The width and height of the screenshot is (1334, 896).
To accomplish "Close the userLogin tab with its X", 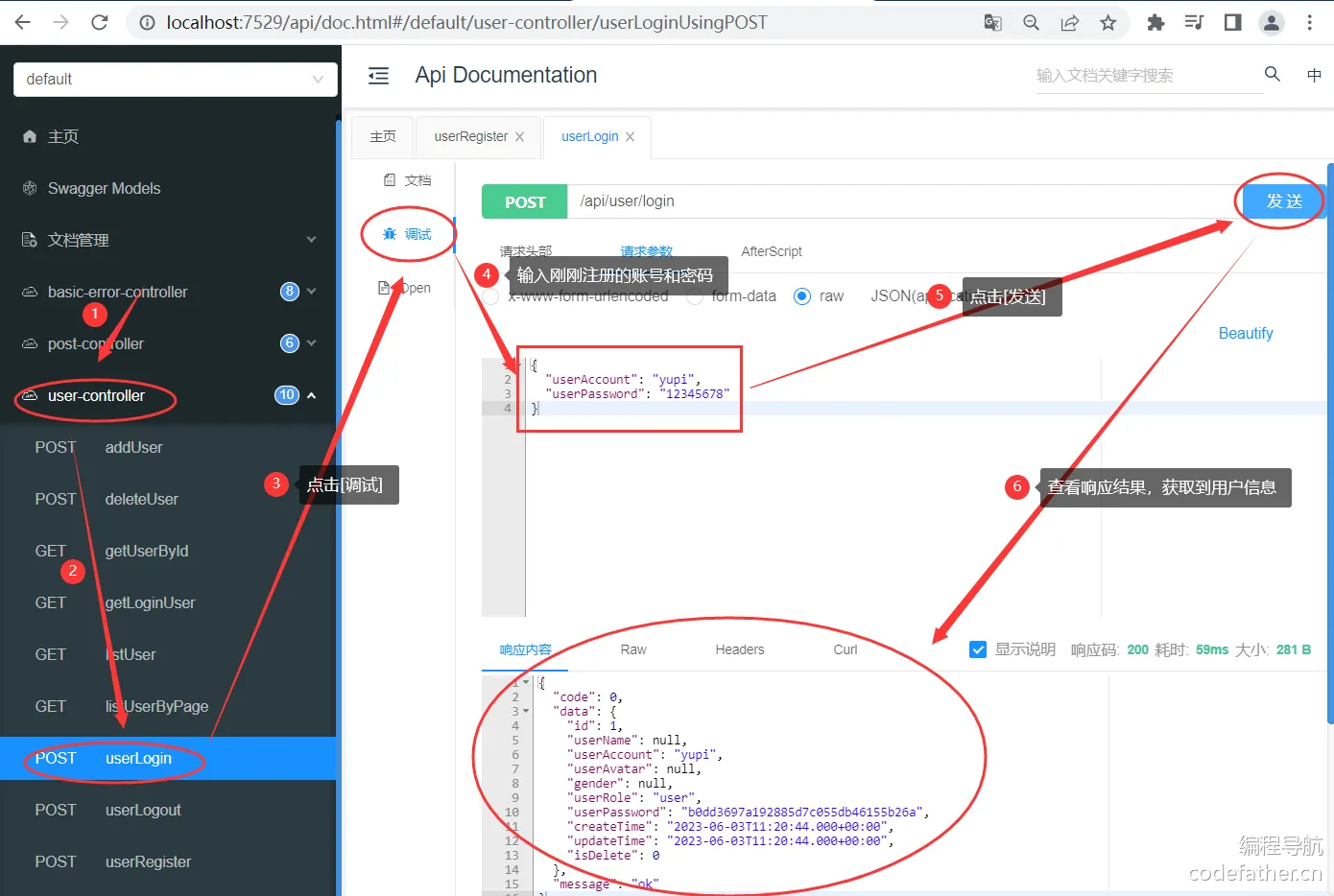I will [630, 137].
